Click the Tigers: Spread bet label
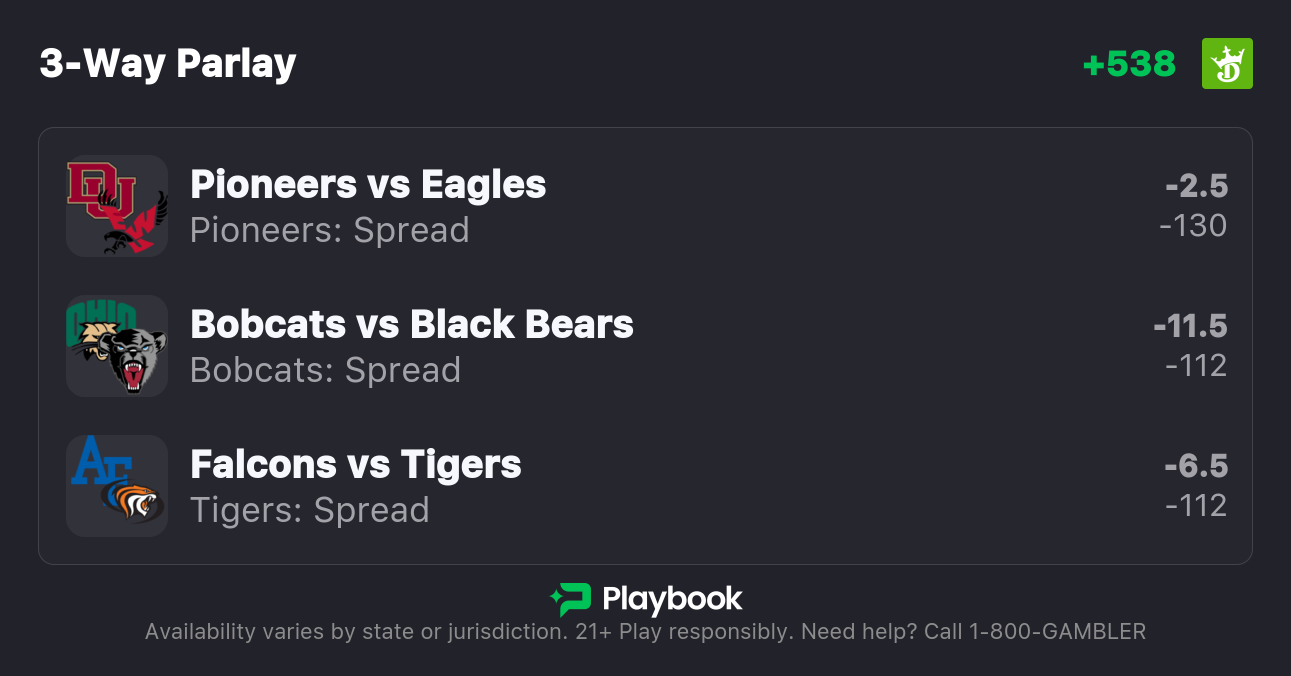This screenshot has height=676, width=1291. [310, 510]
